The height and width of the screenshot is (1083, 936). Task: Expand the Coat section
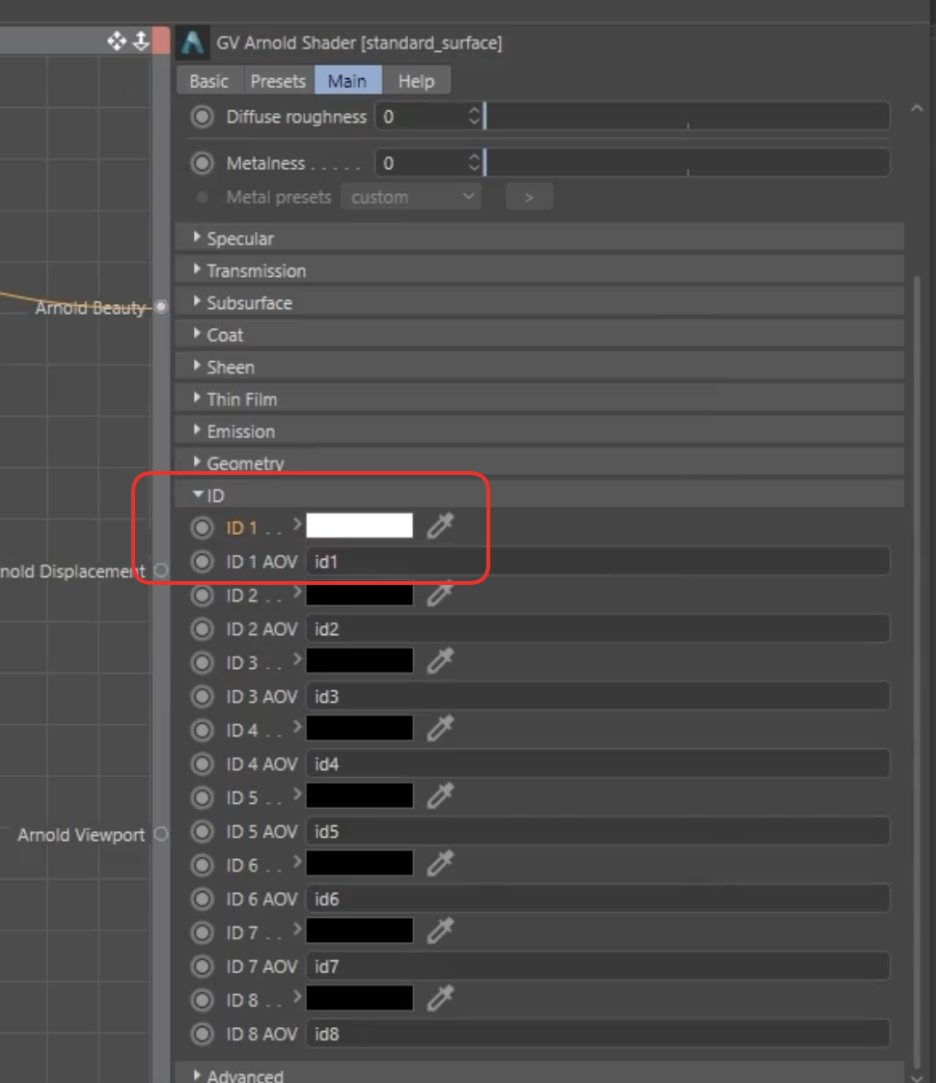coord(539,335)
